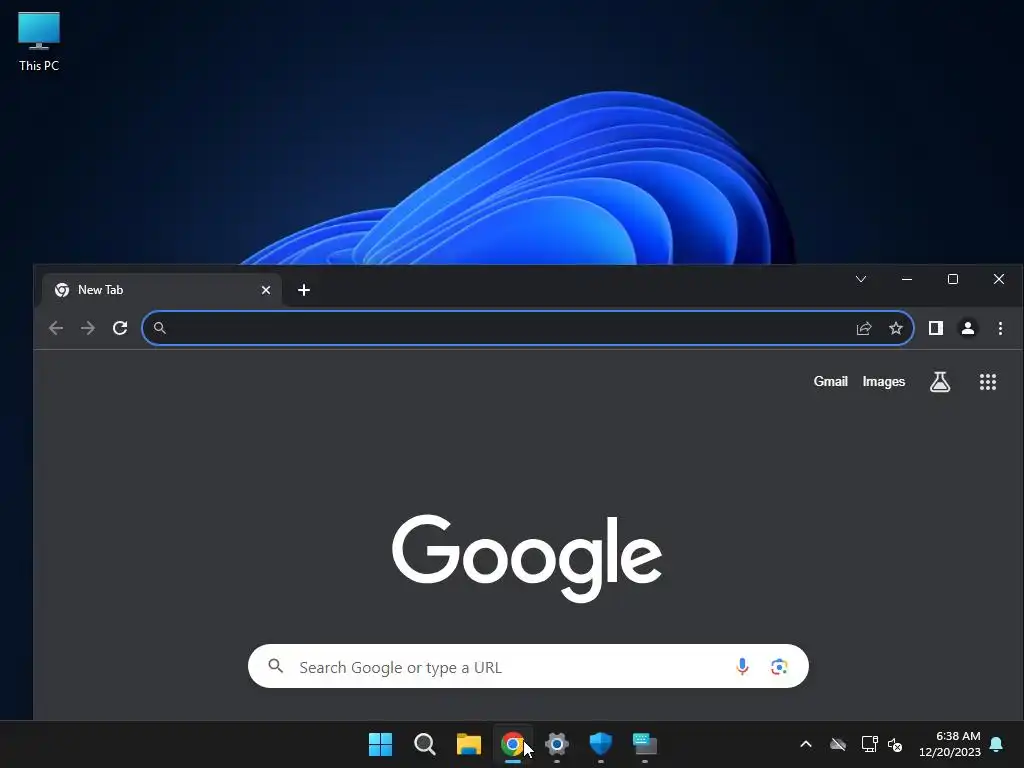This screenshot has width=1024, height=768.
Task: Open the terminal-style app icon in taskbar
Action: point(645,744)
